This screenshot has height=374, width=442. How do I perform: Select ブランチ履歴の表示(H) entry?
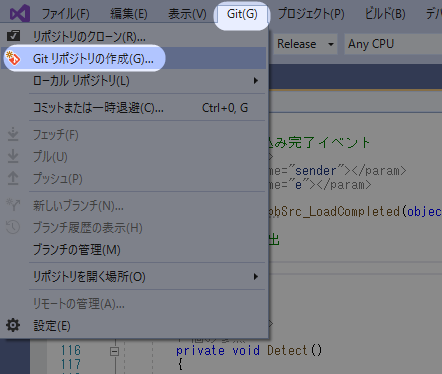tap(133, 227)
